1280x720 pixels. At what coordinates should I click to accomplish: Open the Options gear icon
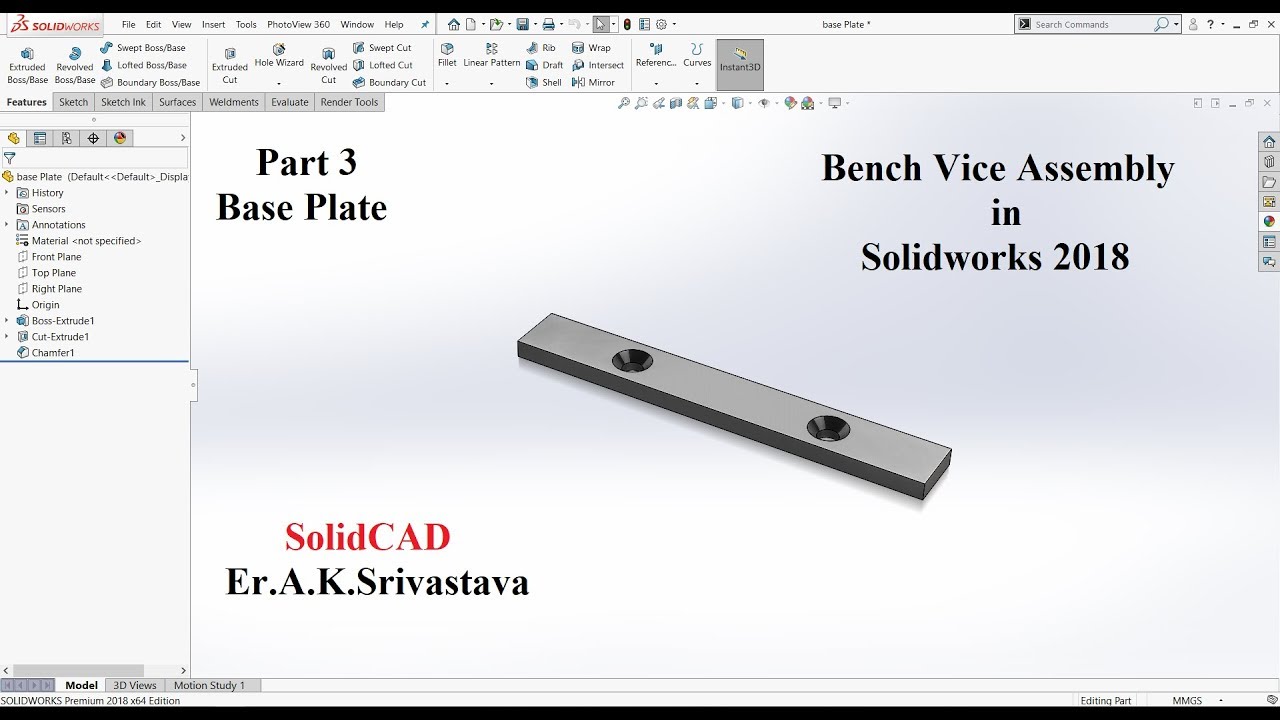pos(661,24)
